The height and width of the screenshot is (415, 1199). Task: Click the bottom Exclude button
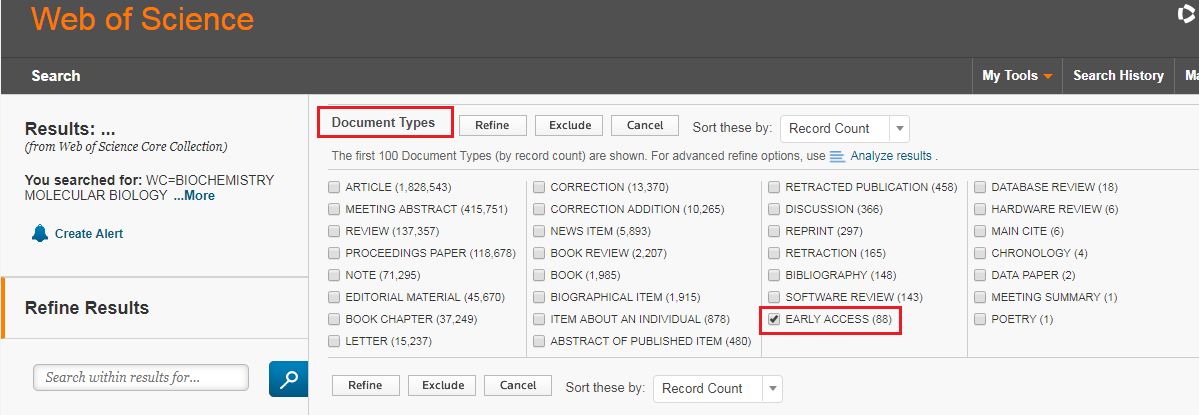(x=443, y=385)
